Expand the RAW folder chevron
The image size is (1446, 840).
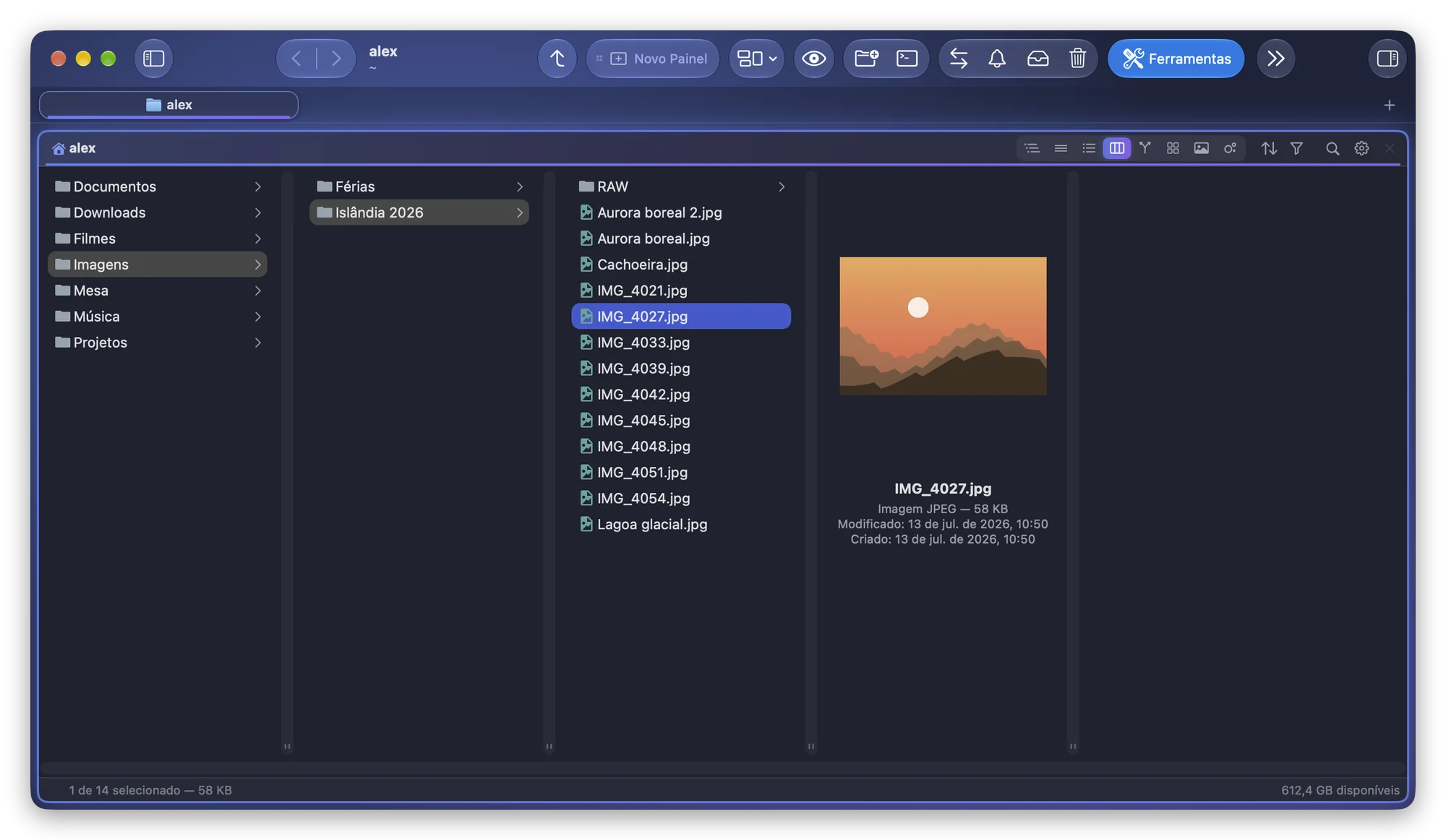tap(781, 187)
